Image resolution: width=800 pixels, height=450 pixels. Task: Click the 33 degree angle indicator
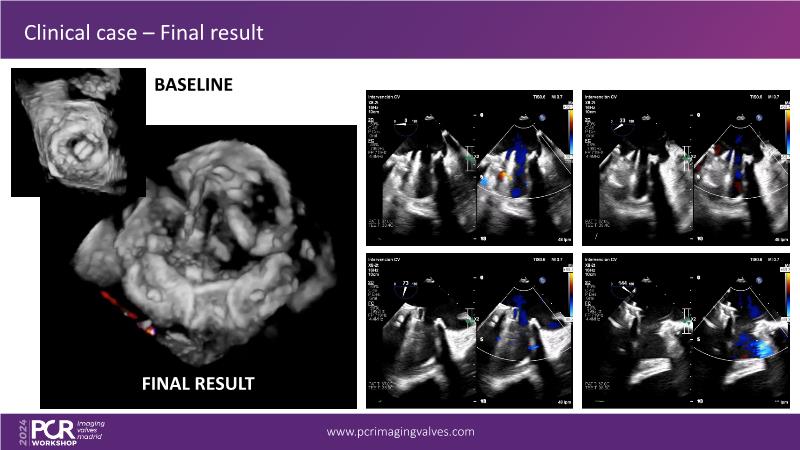[622, 120]
